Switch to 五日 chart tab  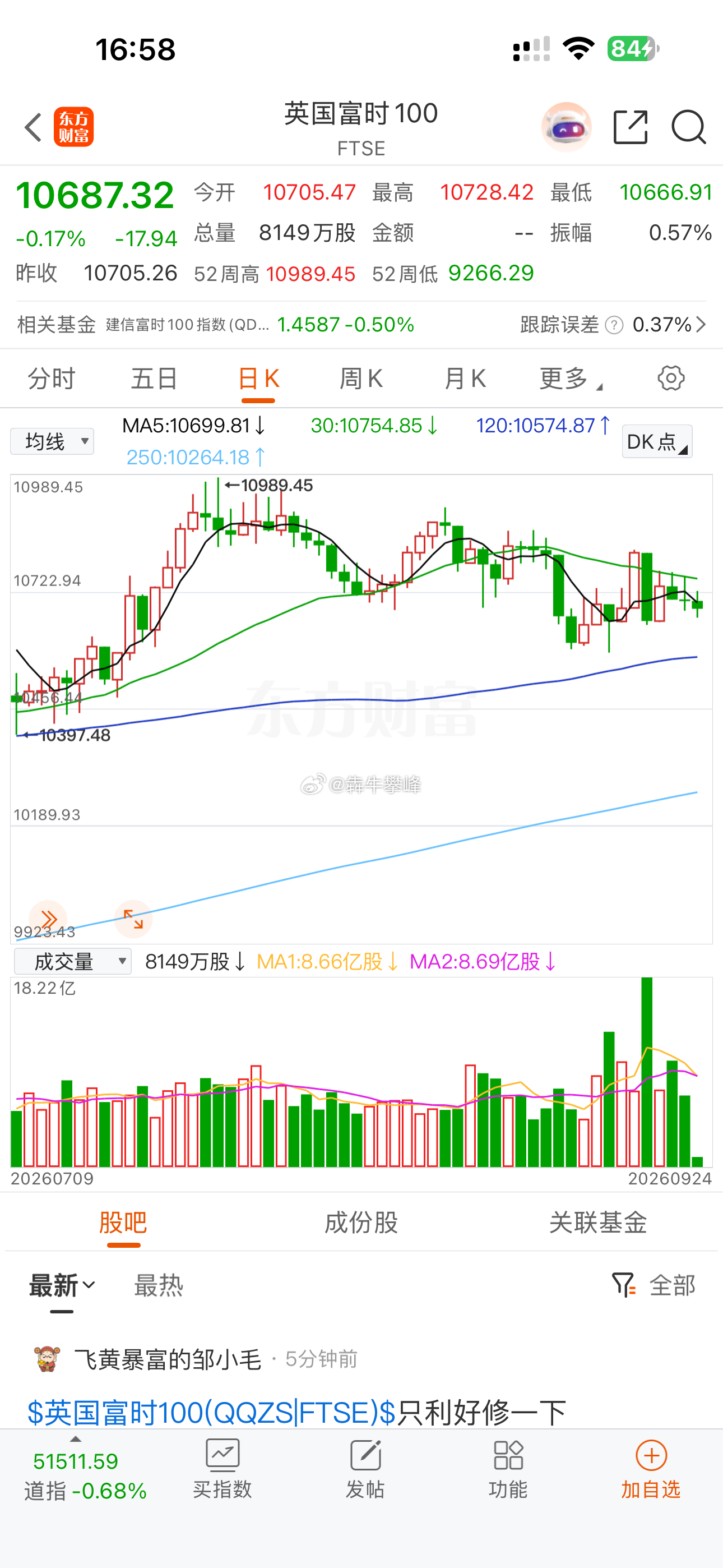[x=155, y=379]
